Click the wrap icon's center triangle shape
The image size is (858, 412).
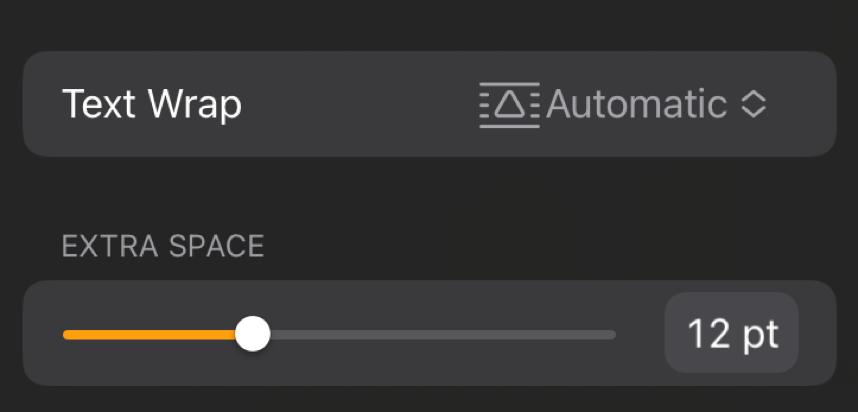pos(509,105)
